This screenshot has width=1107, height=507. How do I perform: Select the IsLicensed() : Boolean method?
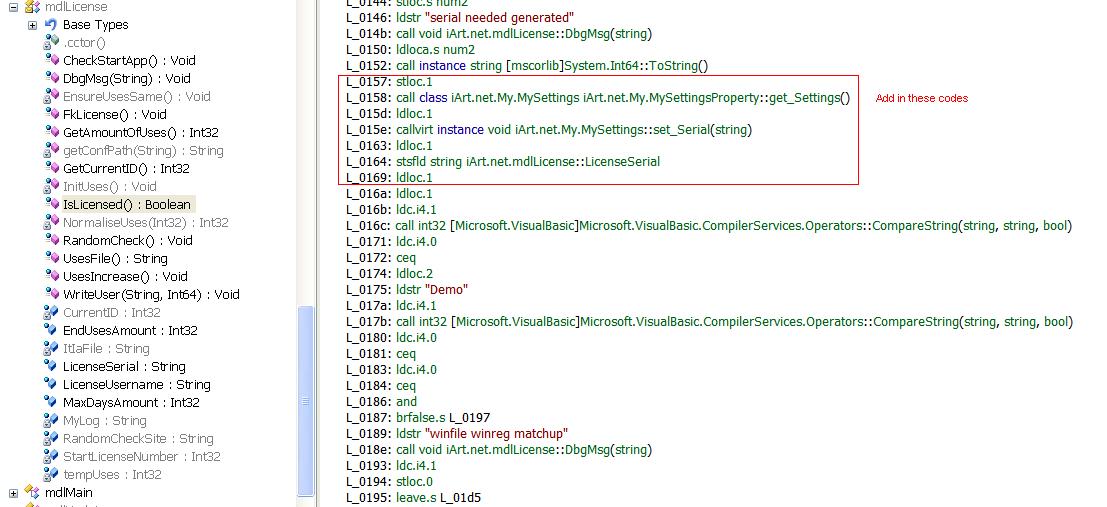tap(127, 205)
